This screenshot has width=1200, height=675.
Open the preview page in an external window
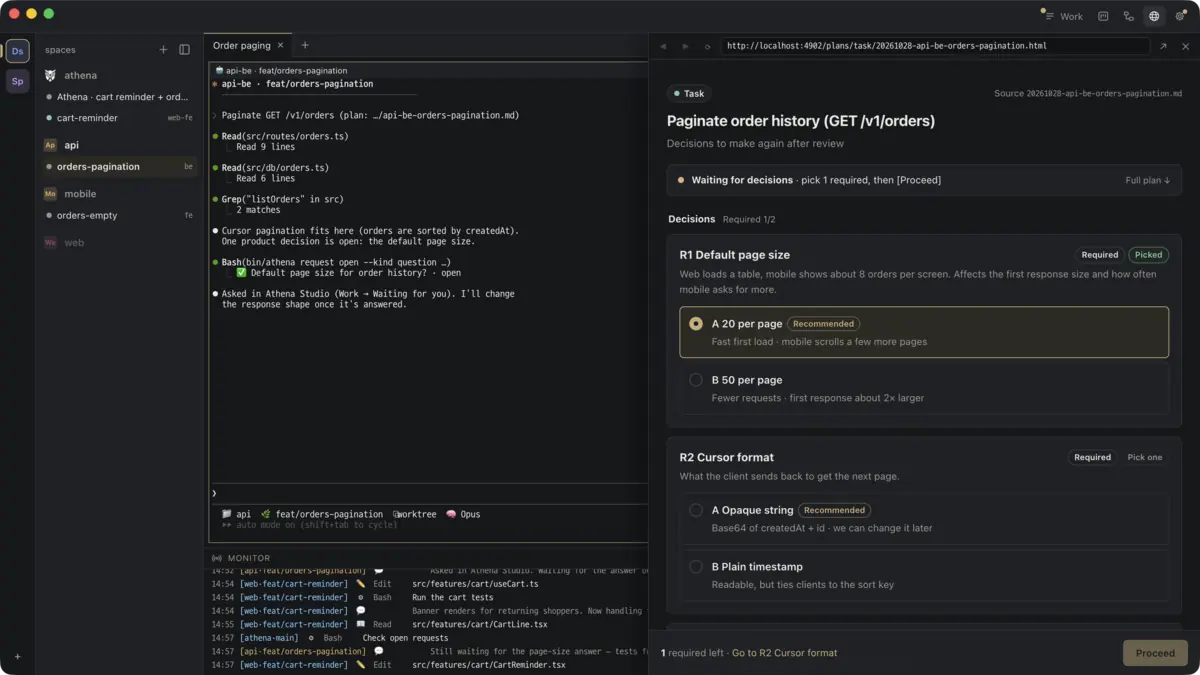pyautogui.click(x=1163, y=46)
